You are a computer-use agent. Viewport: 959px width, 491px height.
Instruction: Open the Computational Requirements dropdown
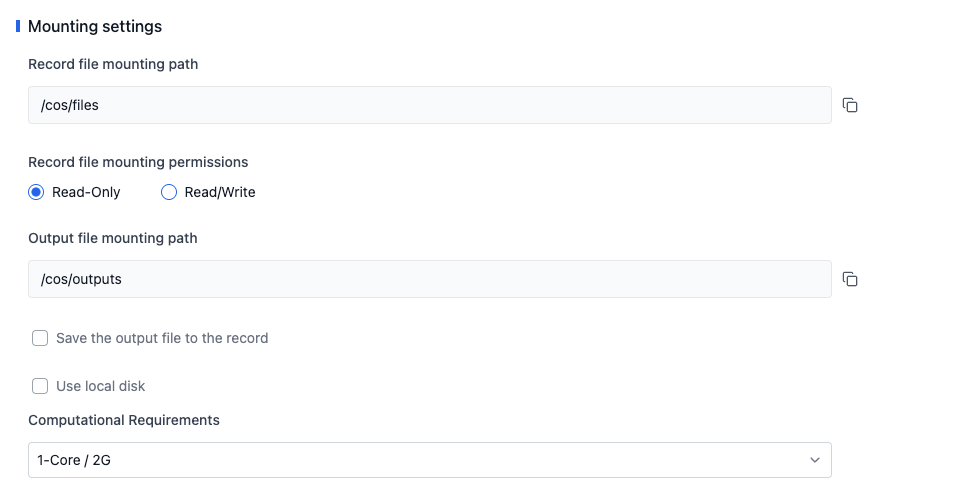[430, 460]
